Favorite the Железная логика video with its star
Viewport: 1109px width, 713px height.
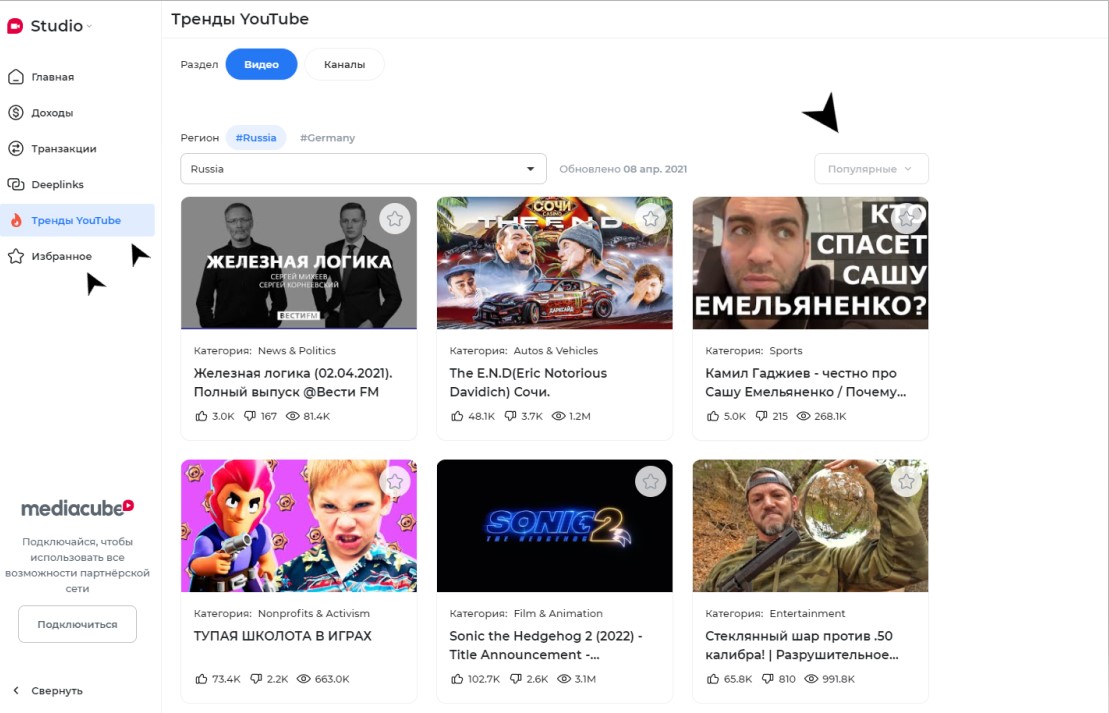point(395,219)
